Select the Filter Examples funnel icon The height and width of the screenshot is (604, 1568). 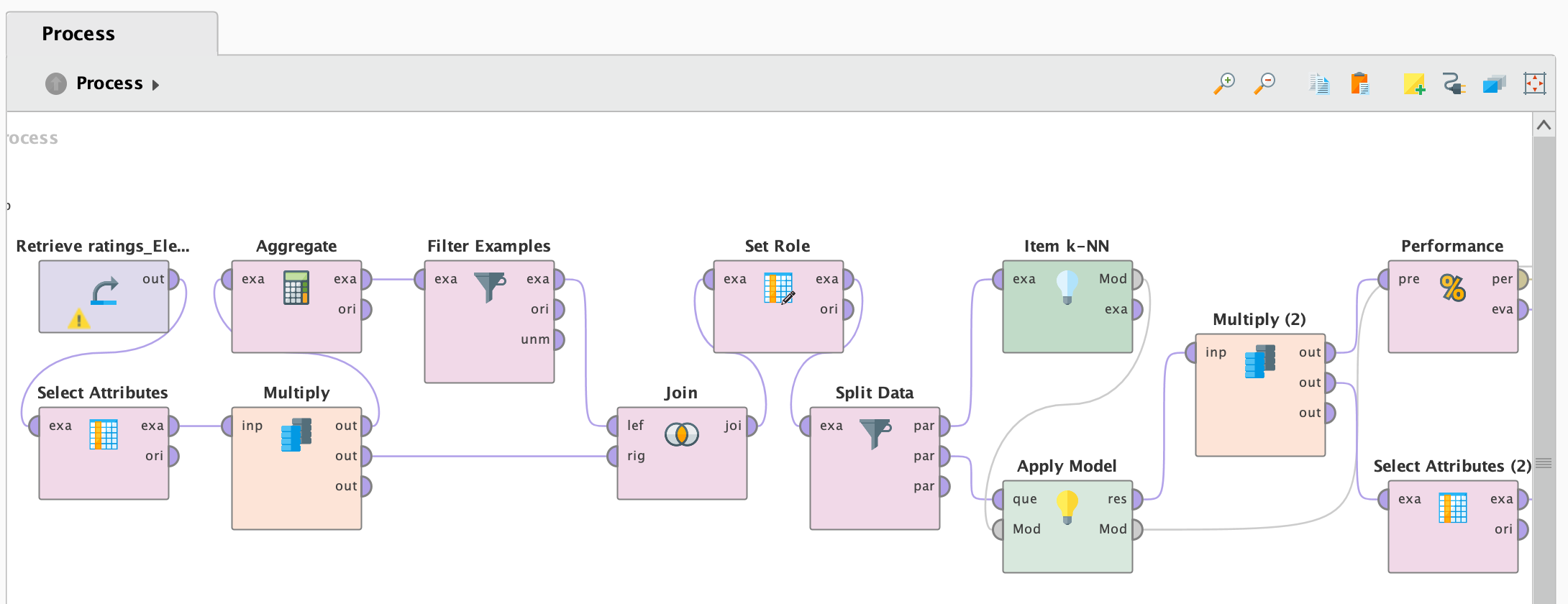pos(490,287)
